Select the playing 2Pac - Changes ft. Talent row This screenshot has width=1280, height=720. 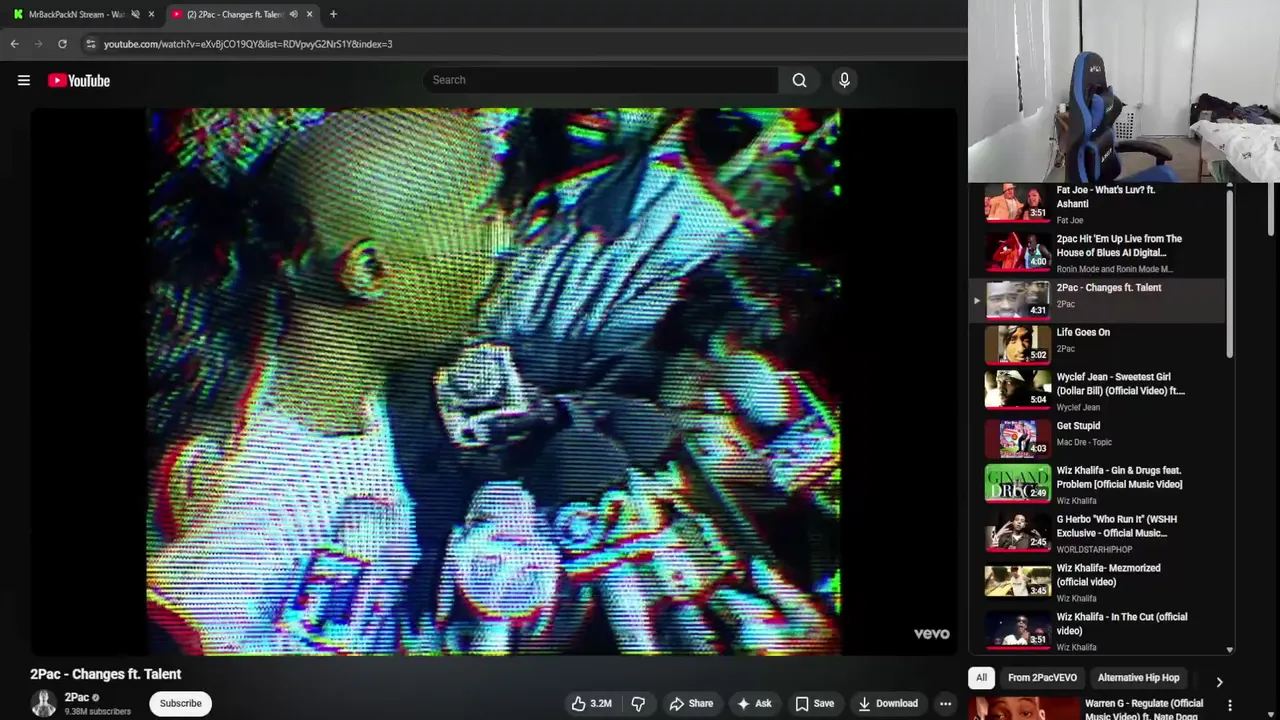click(1098, 300)
